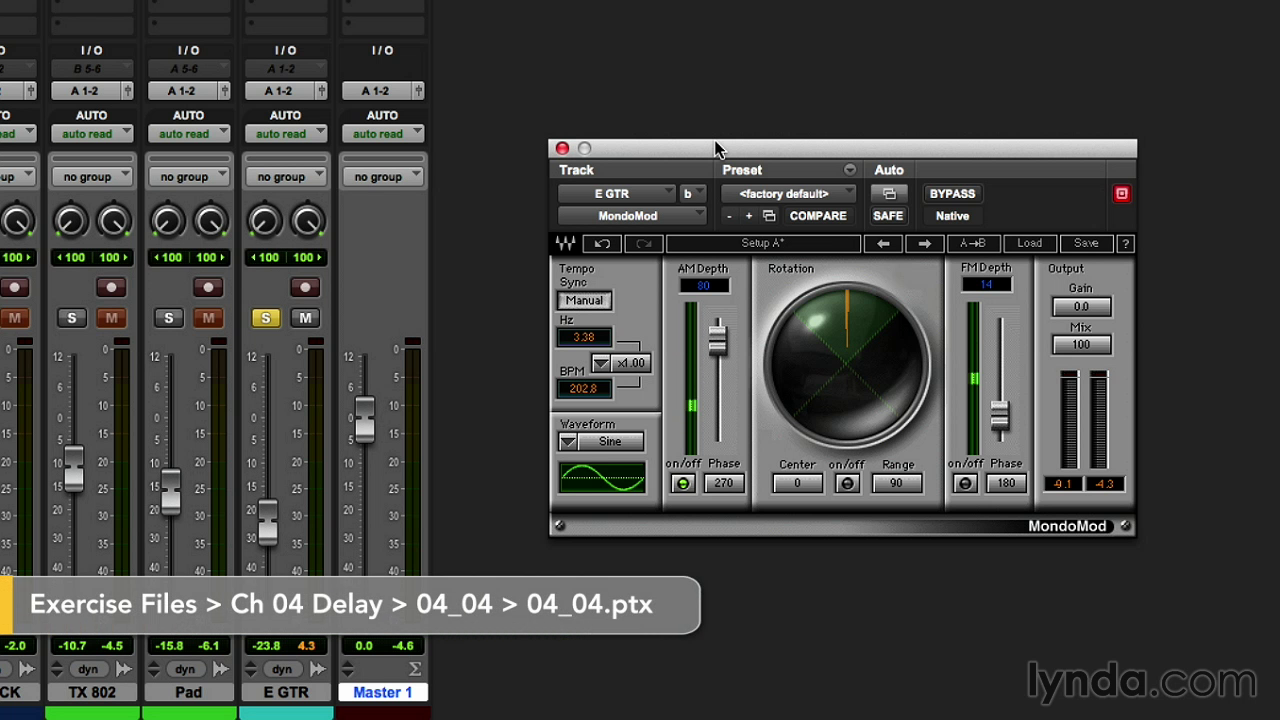The height and width of the screenshot is (720, 1280).
Task: Open TX 802 track type selector arrows
Action: coord(57,669)
